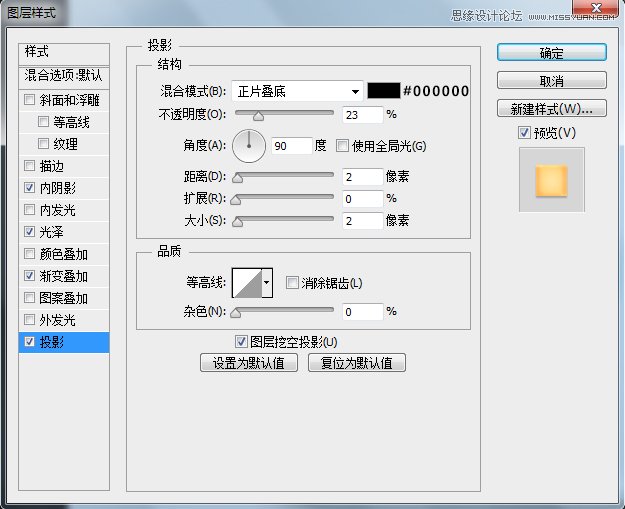Click the 扩展 slider handle
Image resolution: width=625 pixels, height=509 pixels.
[236, 200]
